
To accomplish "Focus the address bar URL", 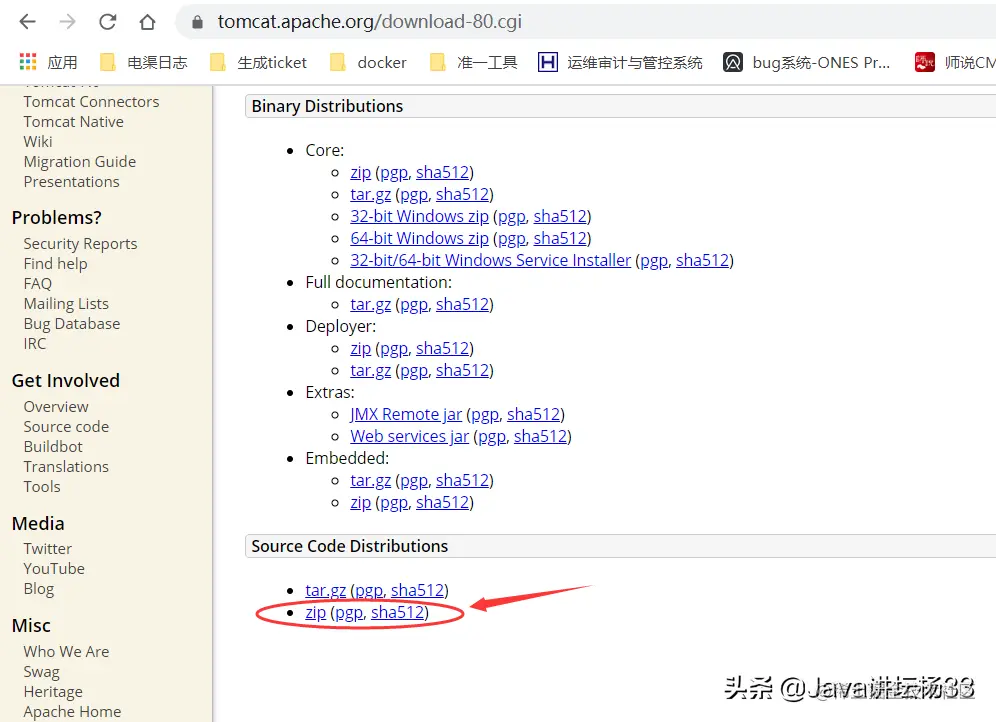I will coord(370,22).
